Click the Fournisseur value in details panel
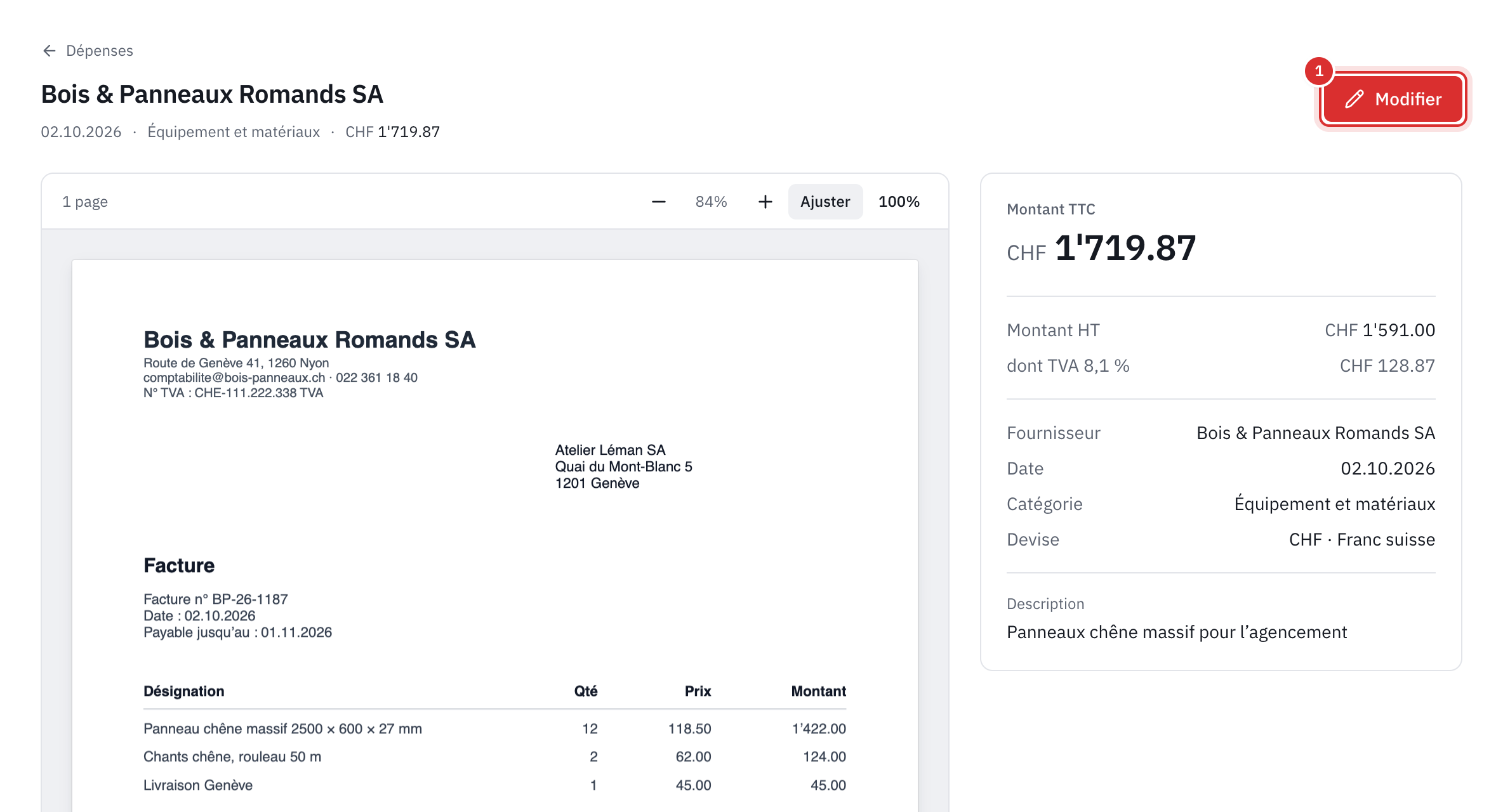The height and width of the screenshot is (812, 1503). 1316,433
